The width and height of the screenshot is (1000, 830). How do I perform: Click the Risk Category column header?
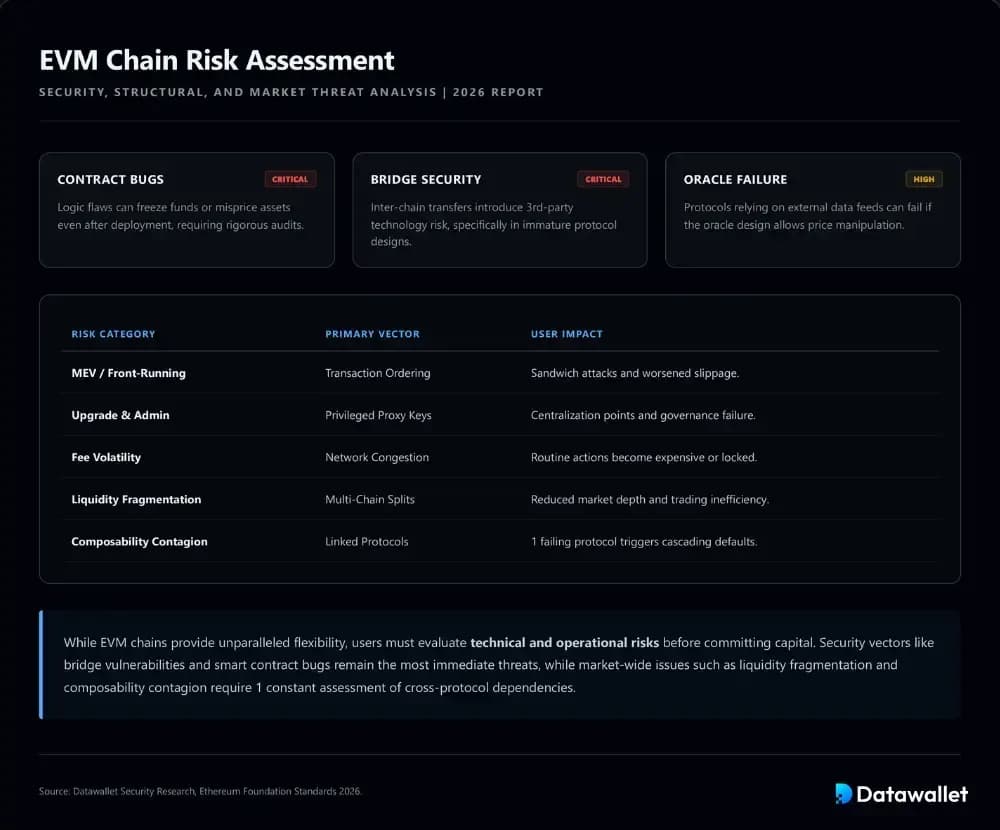click(113, 334)
